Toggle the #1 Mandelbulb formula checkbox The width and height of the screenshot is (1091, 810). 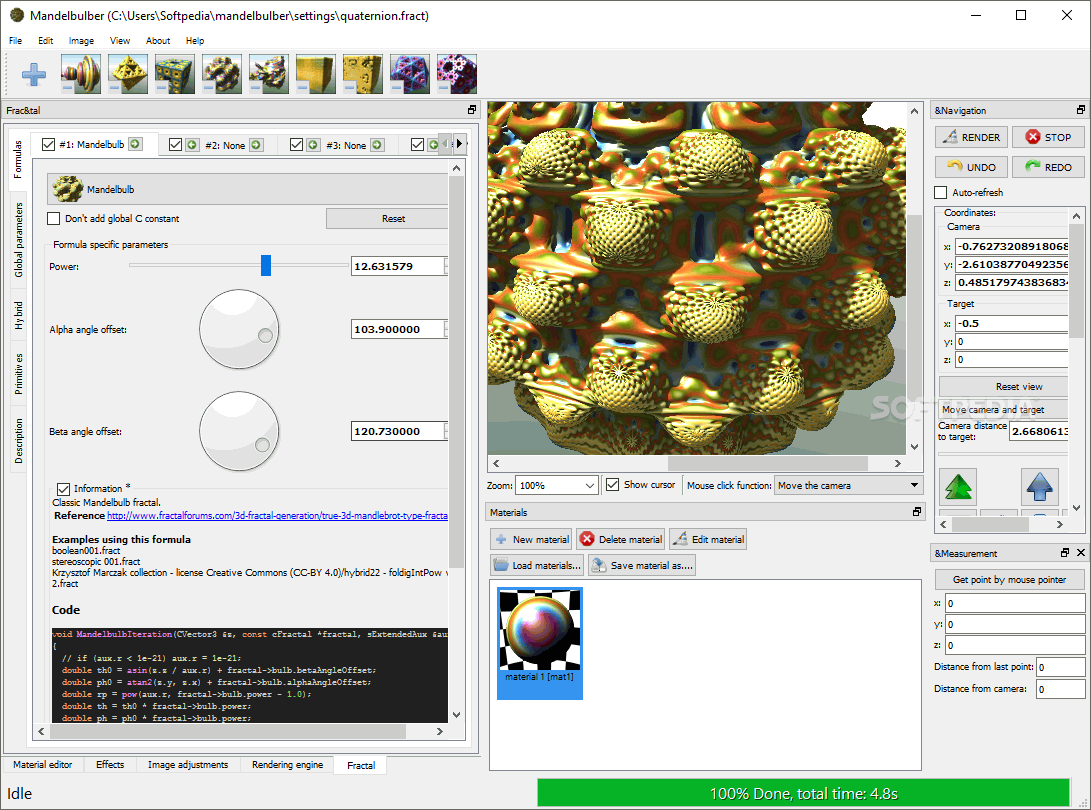coord(49,145)
